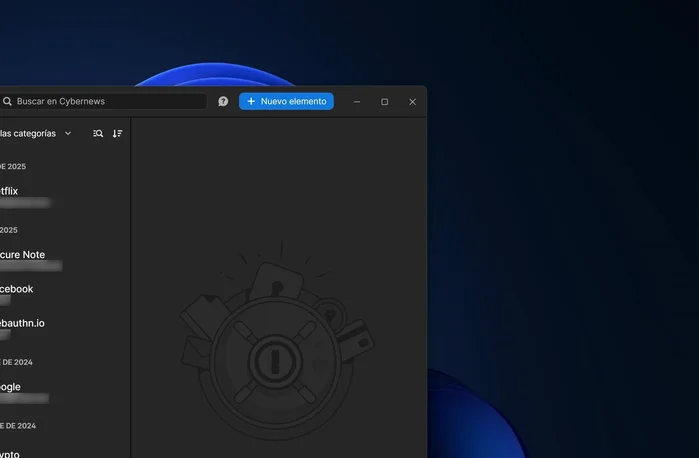699x458 pixels.
Task: Minimize the 1Password window
Action: (x=357, y=101)
